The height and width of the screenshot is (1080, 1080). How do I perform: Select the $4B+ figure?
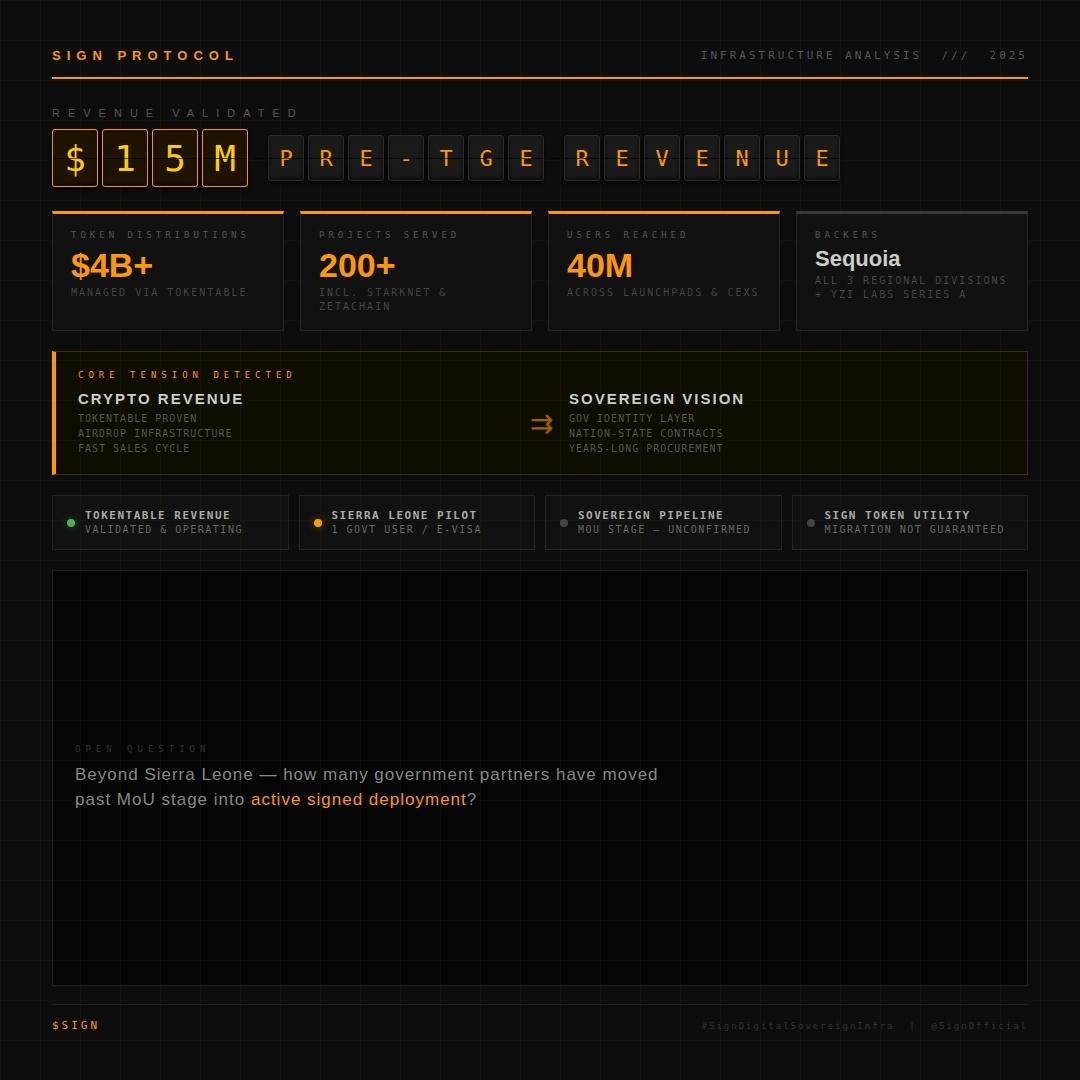[x=112, y=266]
